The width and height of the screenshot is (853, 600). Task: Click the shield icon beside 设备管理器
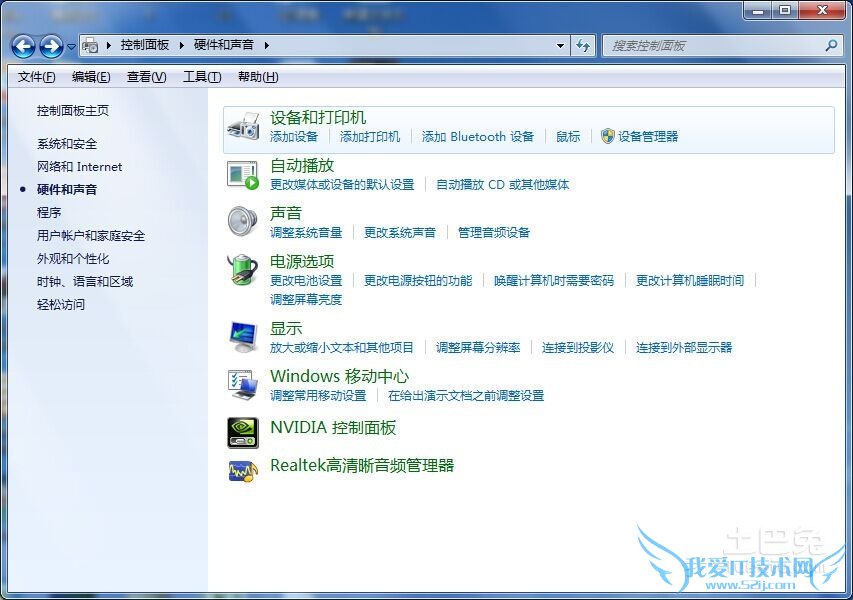608,136
